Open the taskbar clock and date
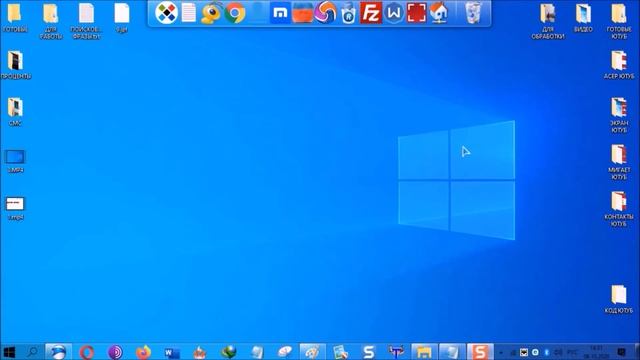 (x=596, y=352)
